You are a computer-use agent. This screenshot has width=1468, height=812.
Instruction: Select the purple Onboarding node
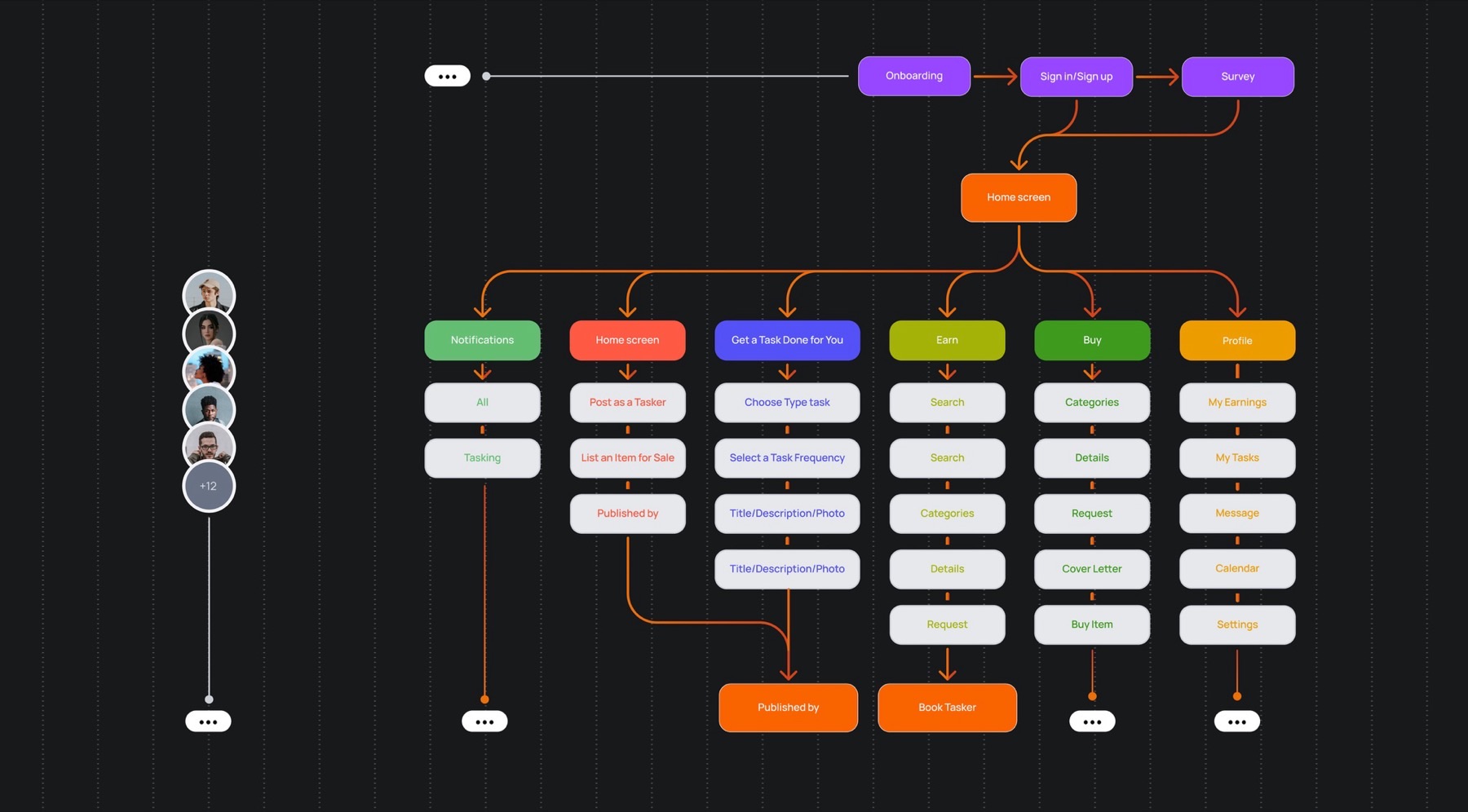(x=914, y=76)
